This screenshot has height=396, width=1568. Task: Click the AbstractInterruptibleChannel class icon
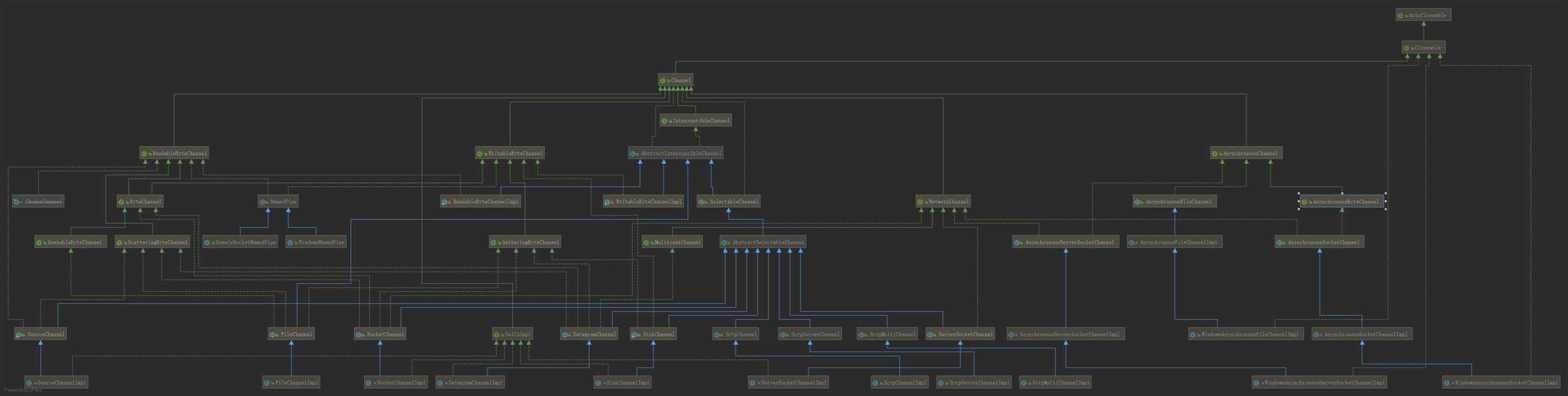point(633,154)
